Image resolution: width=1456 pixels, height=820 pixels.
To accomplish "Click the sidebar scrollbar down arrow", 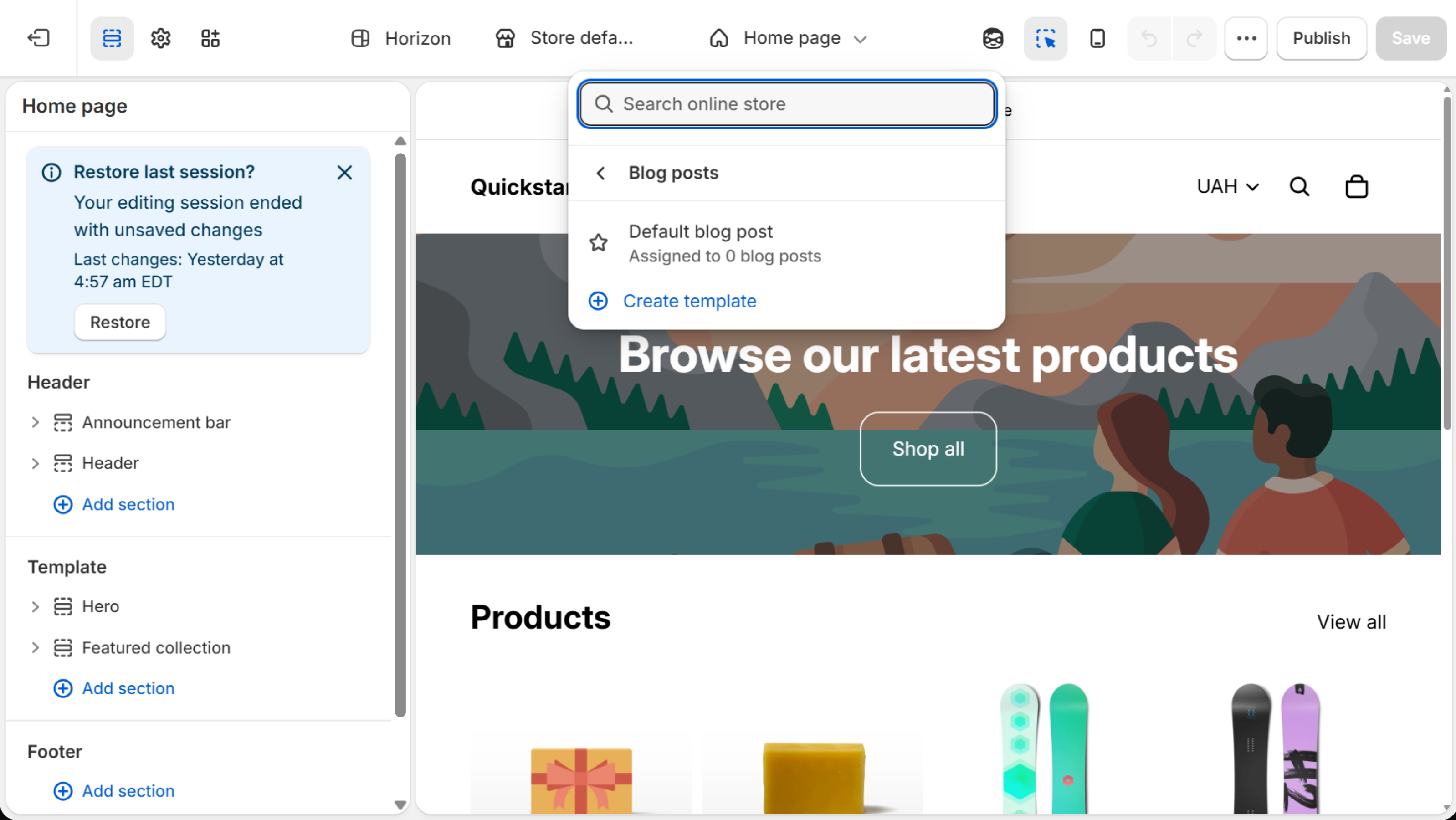I will pos(400,805).
